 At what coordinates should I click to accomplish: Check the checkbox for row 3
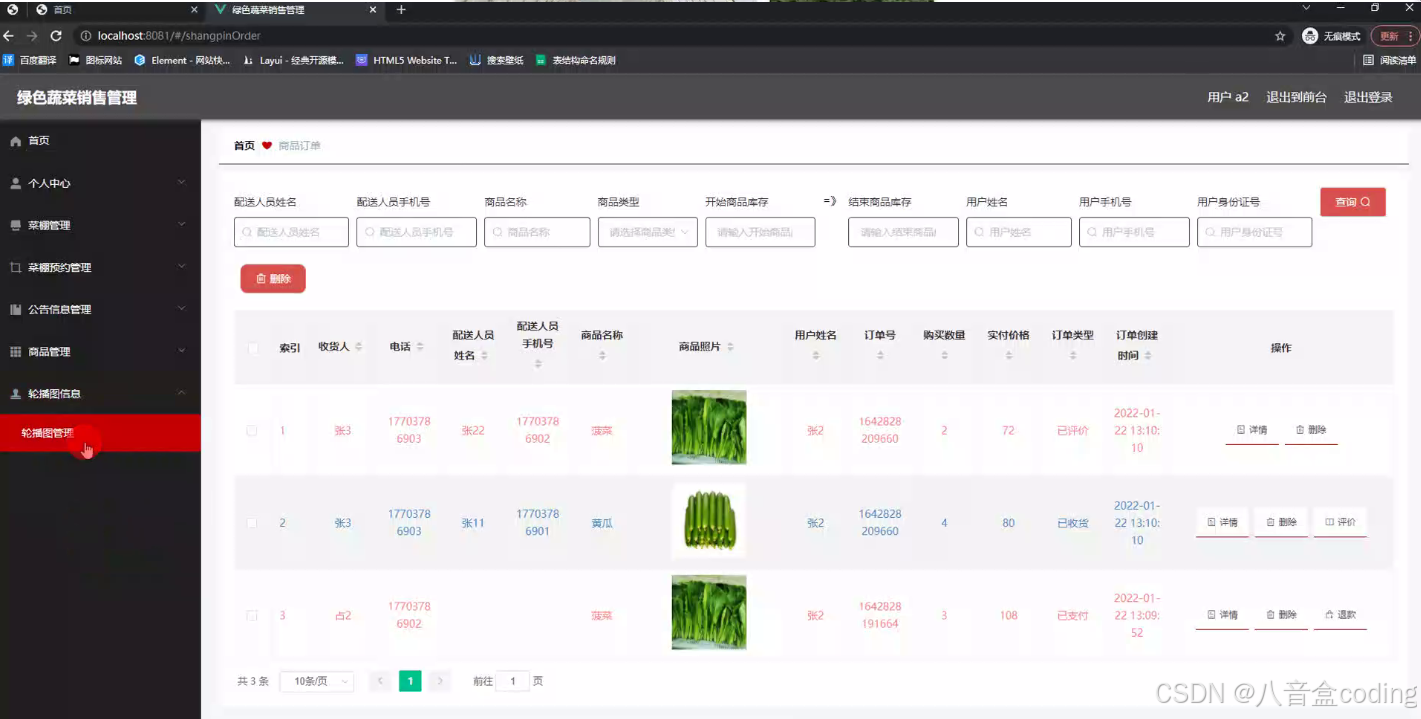(252, 615)
